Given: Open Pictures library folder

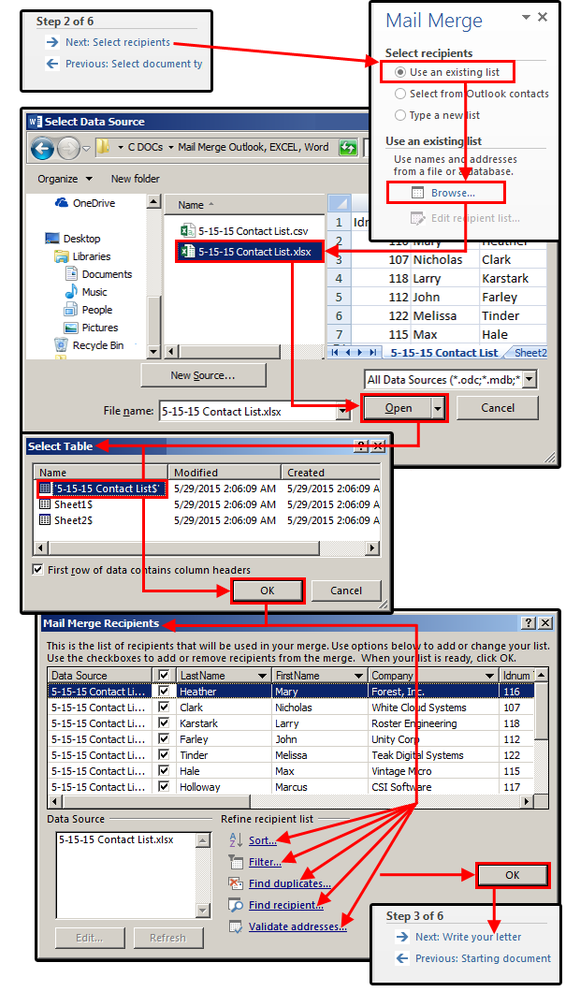Looking at the screenshot, I should [91, 327].
